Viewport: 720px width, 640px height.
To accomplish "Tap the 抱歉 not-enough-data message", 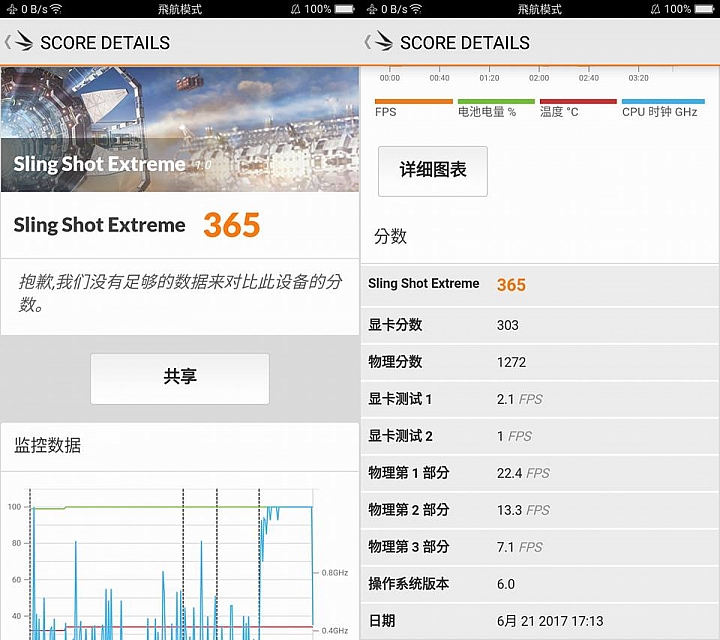I will 180,293.
